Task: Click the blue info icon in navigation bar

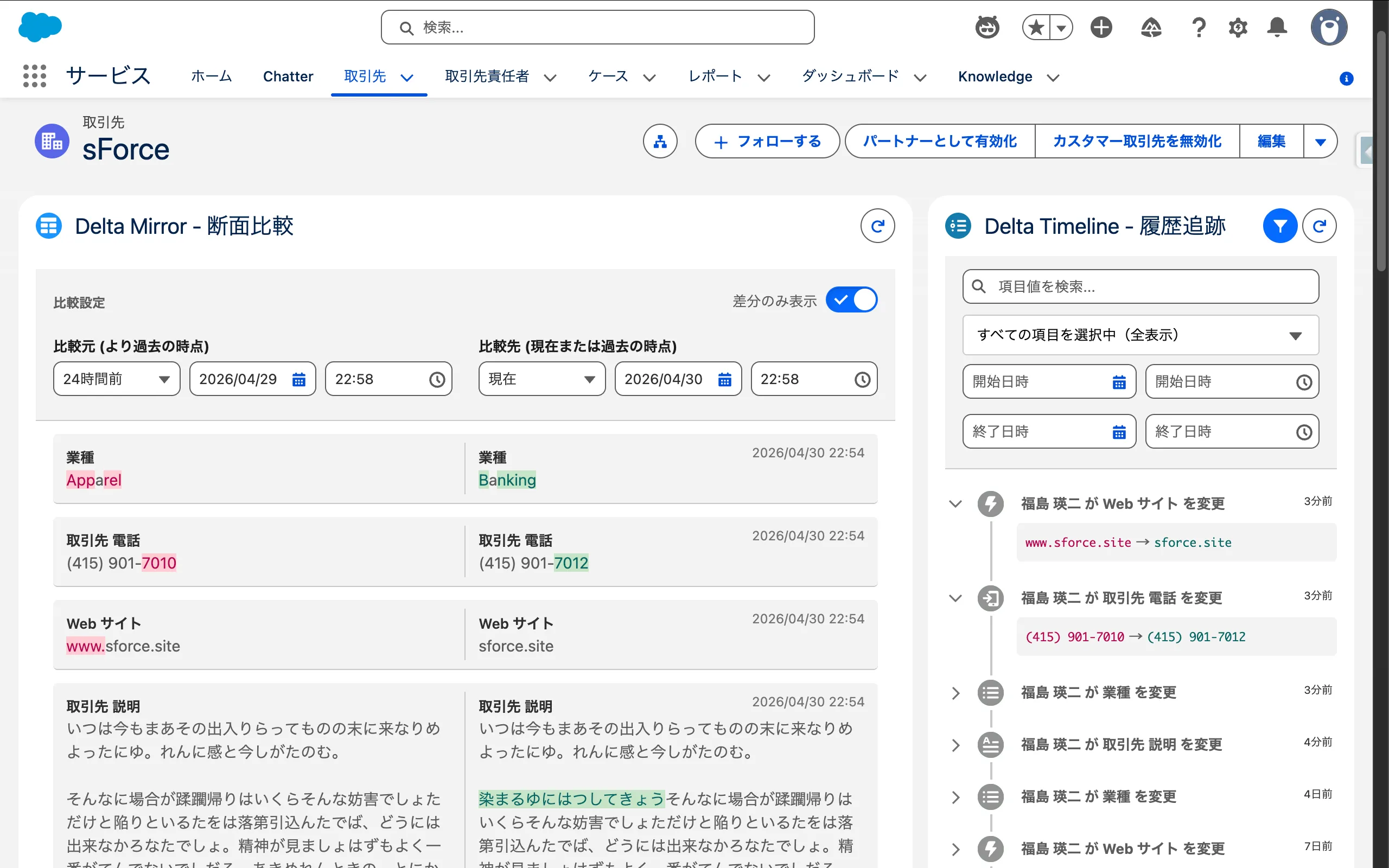Action: [1346, 79]
